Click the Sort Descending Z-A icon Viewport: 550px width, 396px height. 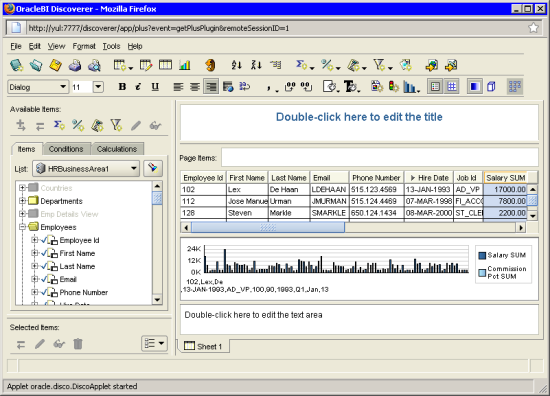click(256, 65)
